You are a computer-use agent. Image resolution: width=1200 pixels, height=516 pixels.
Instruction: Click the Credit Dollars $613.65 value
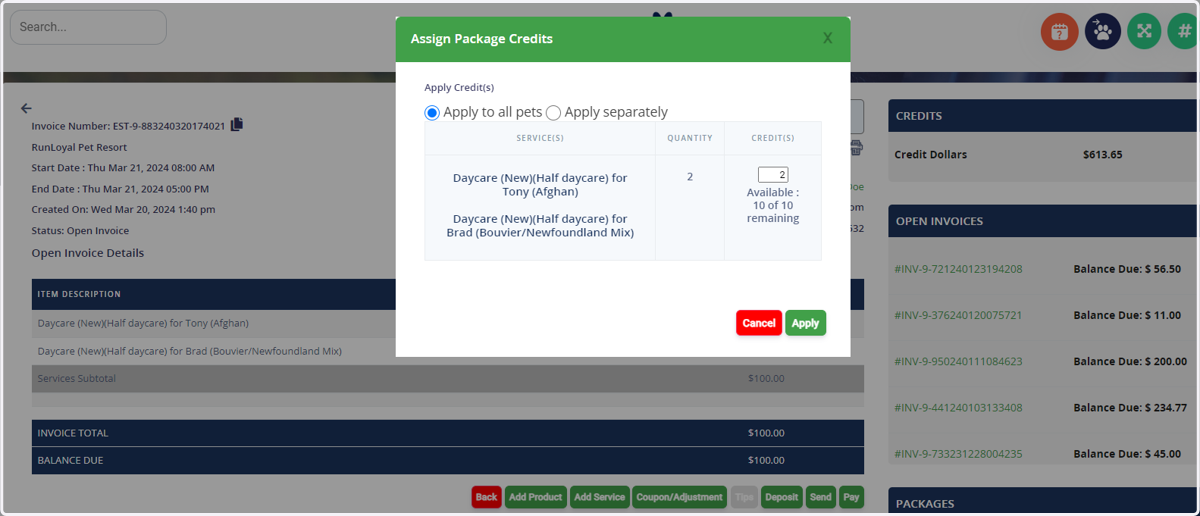coord(1102,155)
